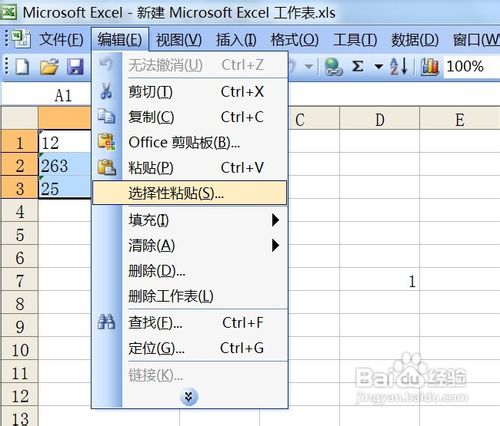Choose 删除工作表(L) menu item

pyautogui.click(x=189, y=296)
